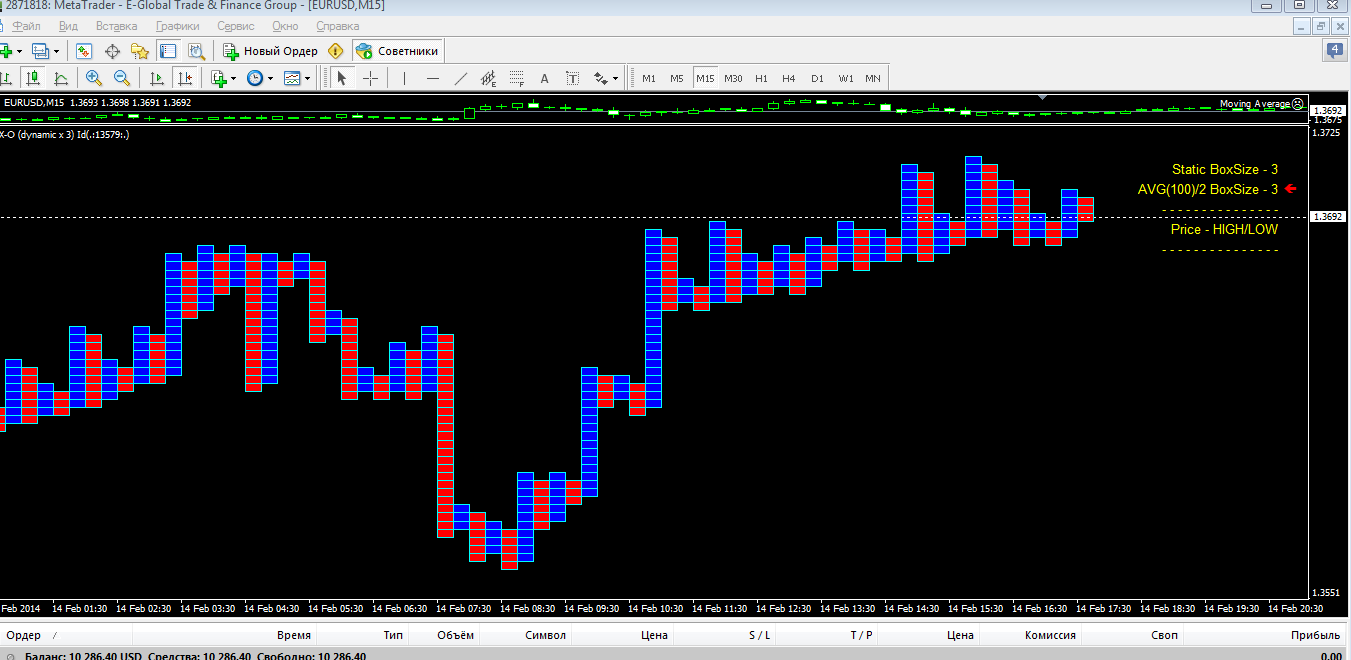Image resolution: width=1351 pixels, height=660 pixels.
Task: Sort terminal by Ордер column header
Action: pos(22,635)
